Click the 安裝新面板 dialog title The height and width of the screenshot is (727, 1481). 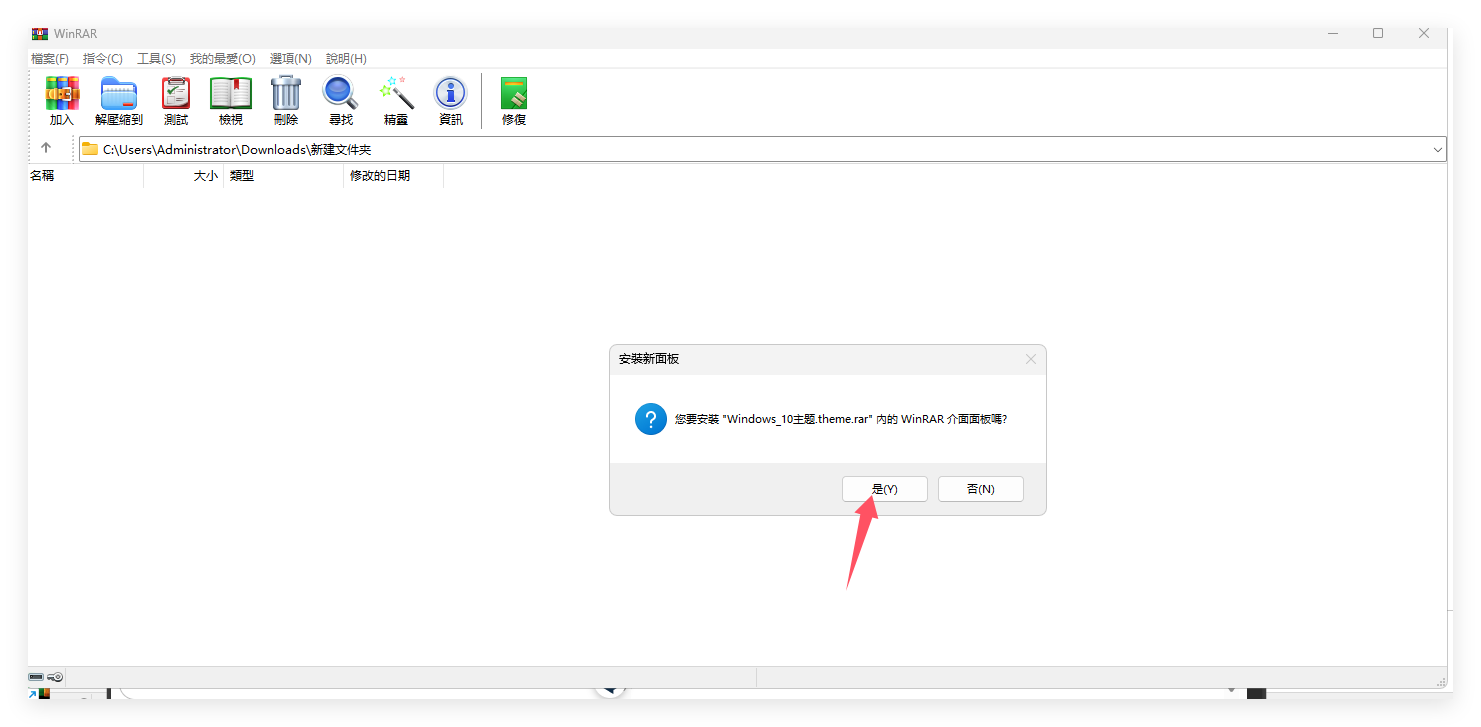649,358
